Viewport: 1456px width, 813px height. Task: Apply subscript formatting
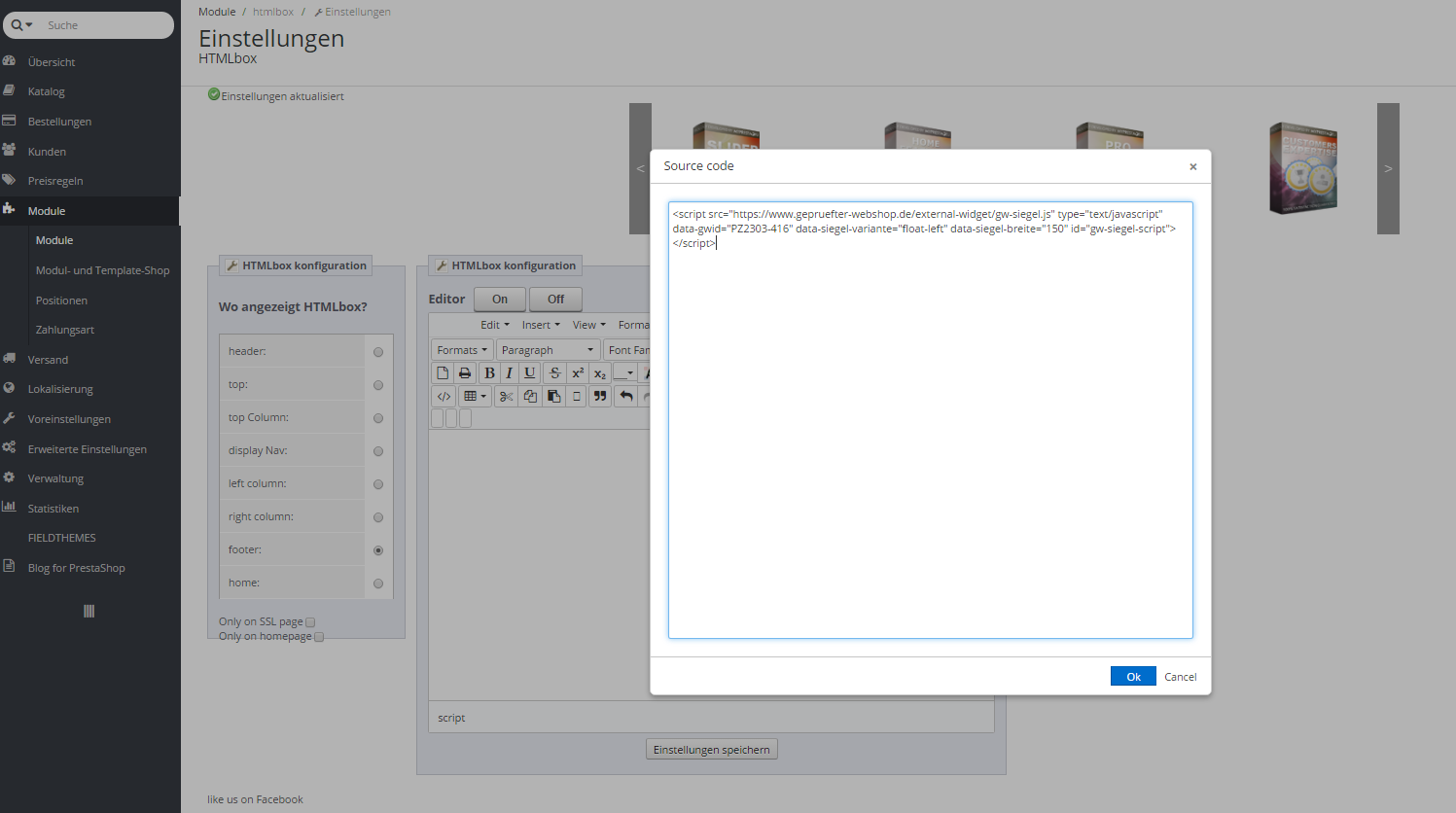pyautogui.click(x=600, y=373)
